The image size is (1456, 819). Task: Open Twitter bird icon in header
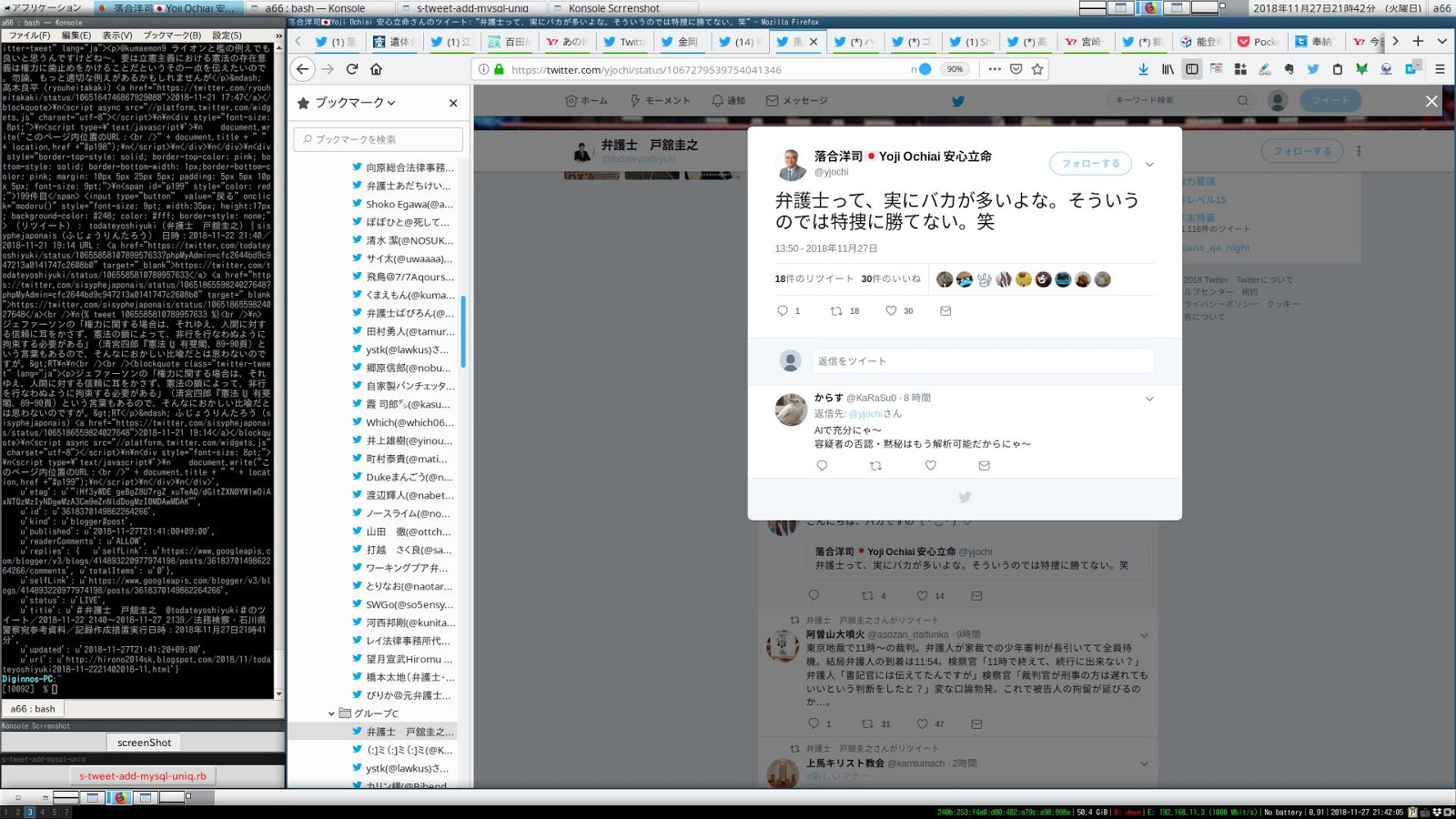point(957,101)
